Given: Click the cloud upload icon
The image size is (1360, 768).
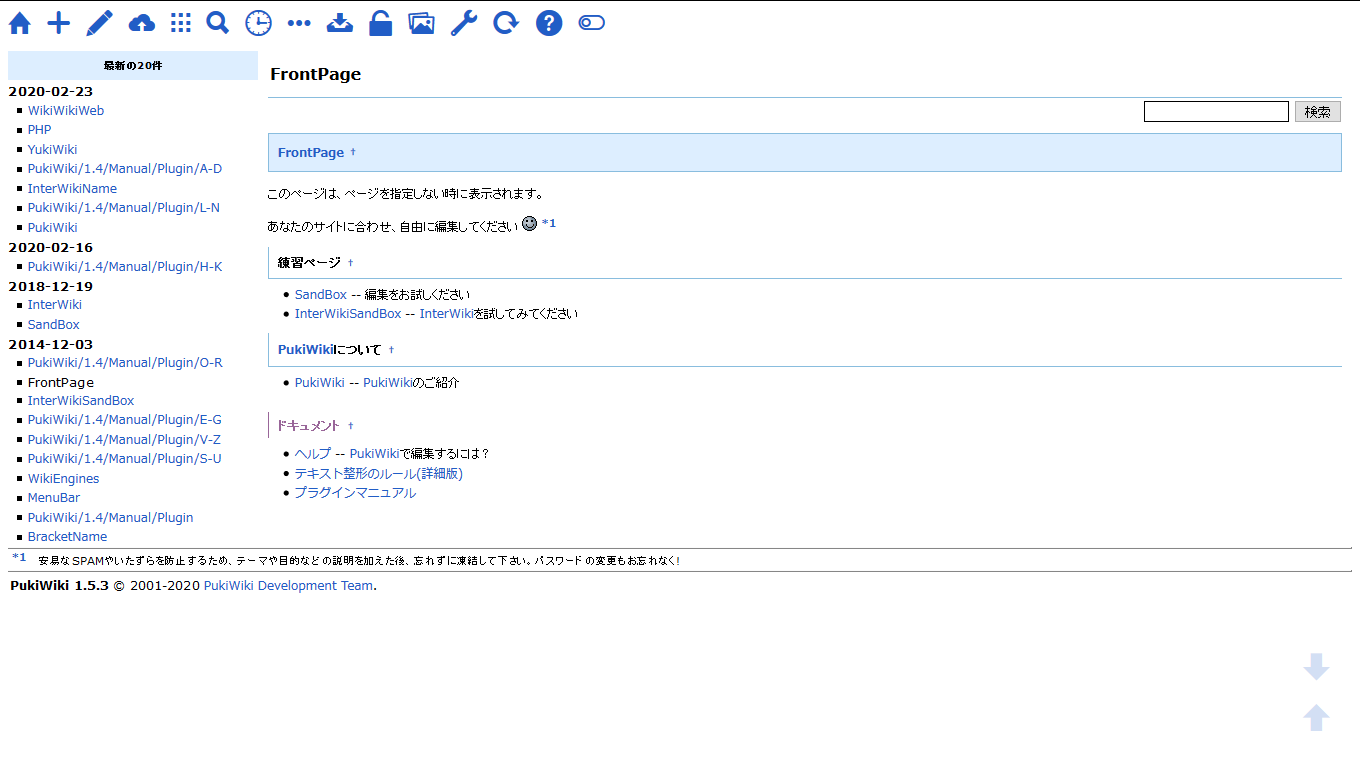Looking at the screenshot, I should tap(142, 23).
